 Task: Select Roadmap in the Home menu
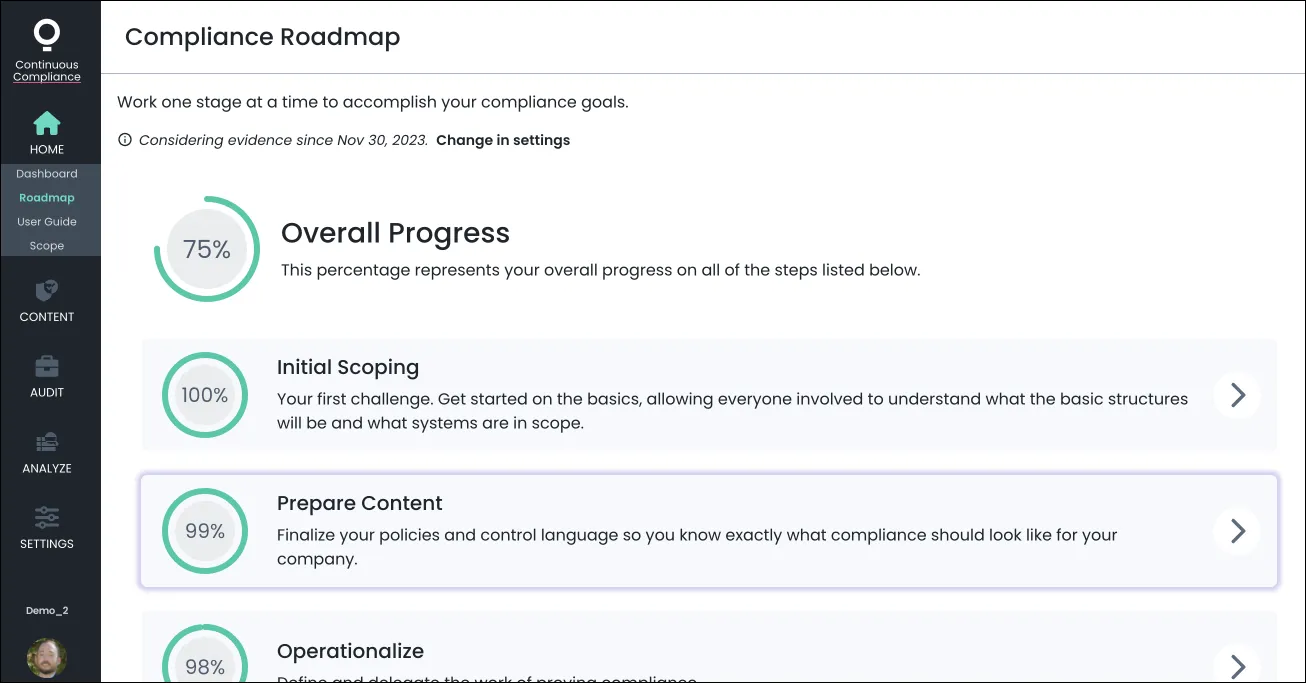(47, 197)
